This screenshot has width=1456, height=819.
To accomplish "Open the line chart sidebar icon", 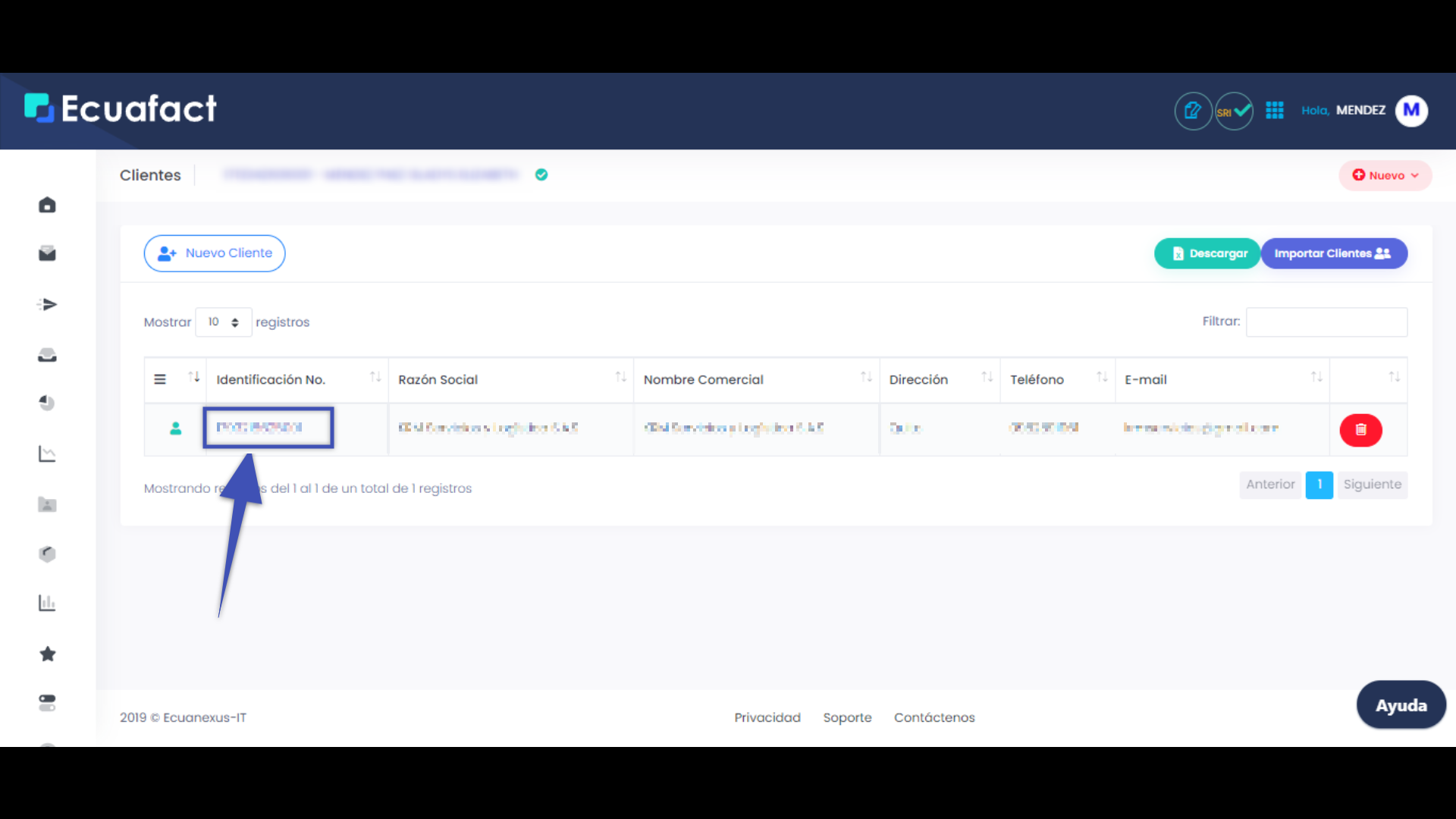I will [x=47, y=453].
